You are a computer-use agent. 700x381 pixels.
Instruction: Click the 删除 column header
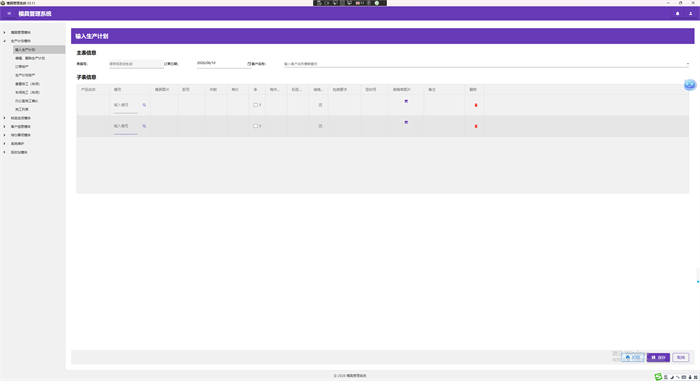[473, 89]
